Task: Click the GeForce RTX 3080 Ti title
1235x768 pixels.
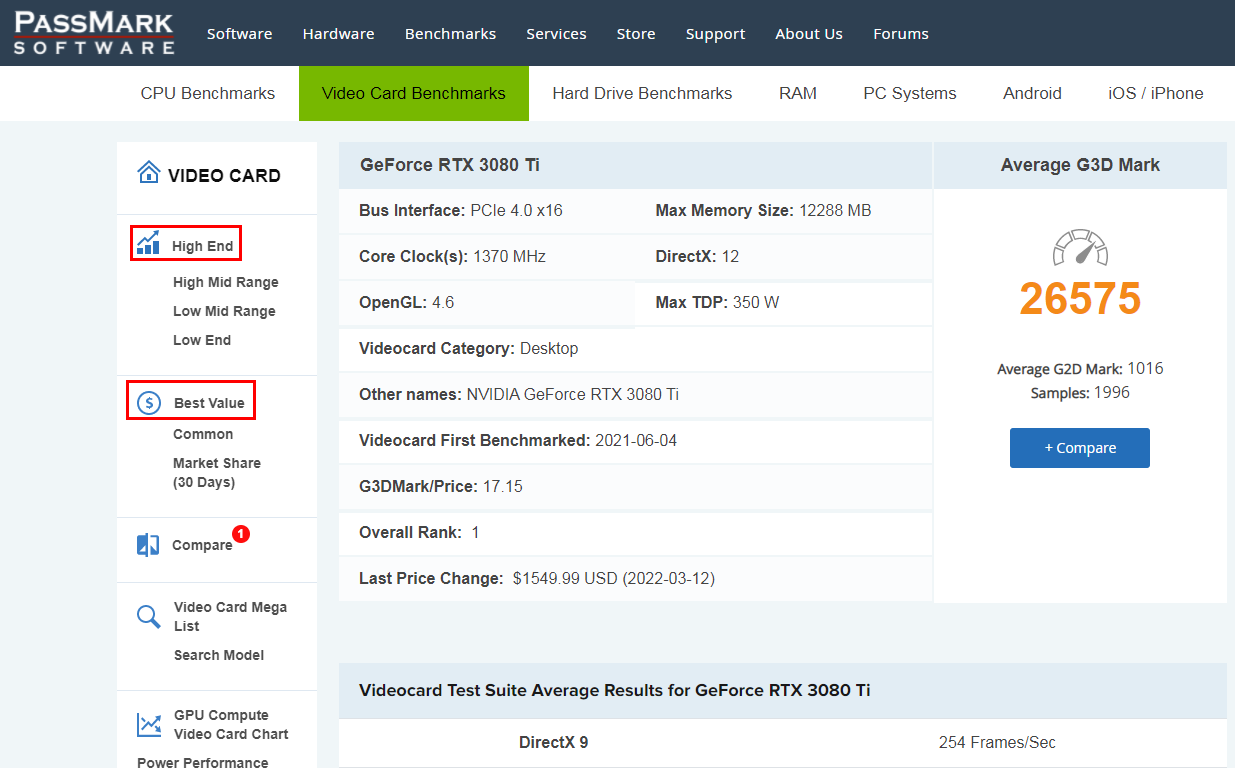Action: click(x=450, y=165)
